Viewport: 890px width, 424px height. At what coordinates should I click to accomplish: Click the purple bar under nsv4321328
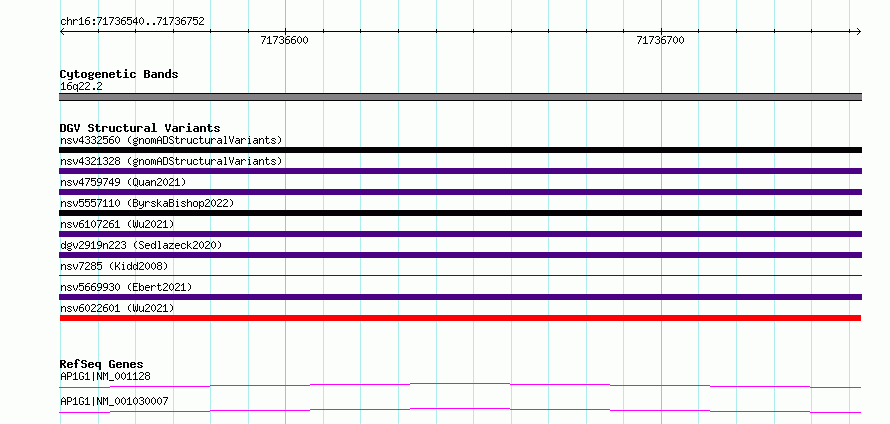click(x=460, y=171)
